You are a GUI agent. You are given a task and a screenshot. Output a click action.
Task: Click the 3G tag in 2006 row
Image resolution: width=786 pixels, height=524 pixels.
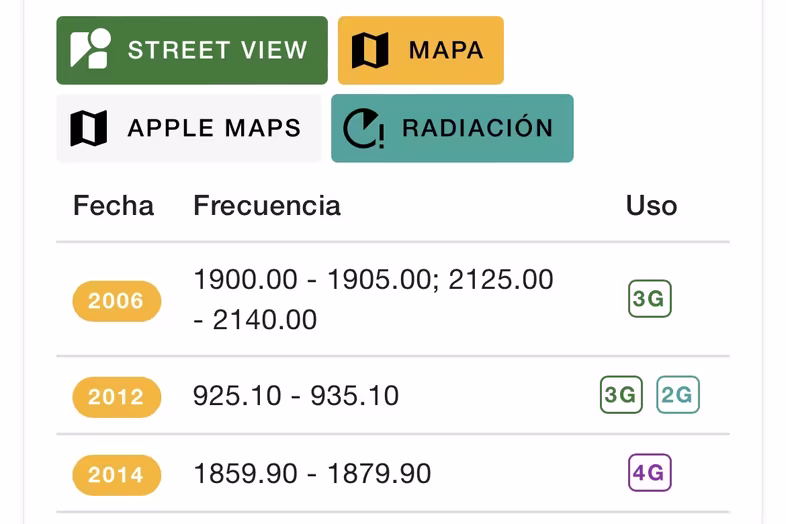(x=650, y=299)
